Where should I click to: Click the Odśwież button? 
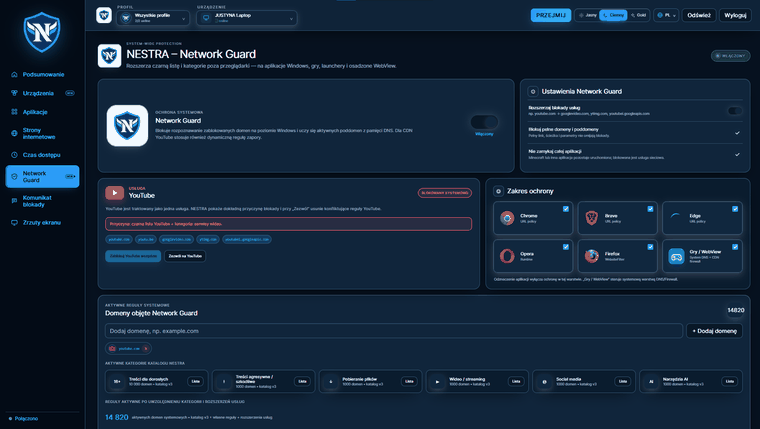click(x=699, y=15)
